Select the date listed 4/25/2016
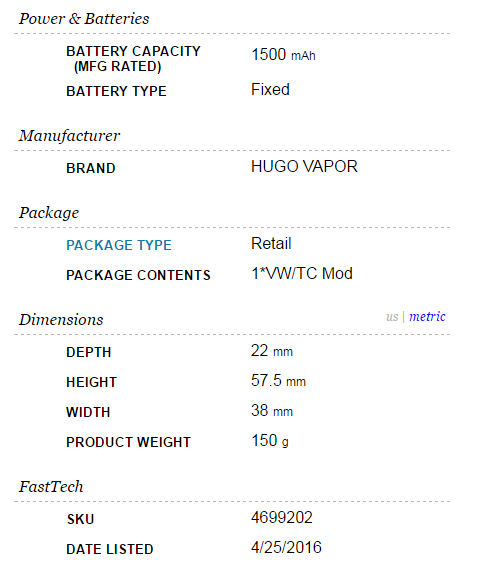The image size is (488, 588). point(286,548)
